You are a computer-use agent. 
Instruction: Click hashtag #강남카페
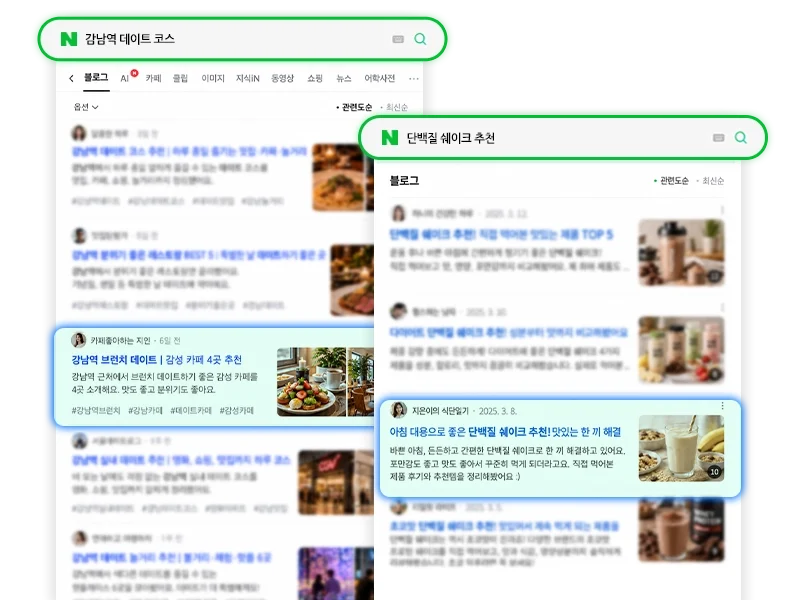(x=145, y=410)
